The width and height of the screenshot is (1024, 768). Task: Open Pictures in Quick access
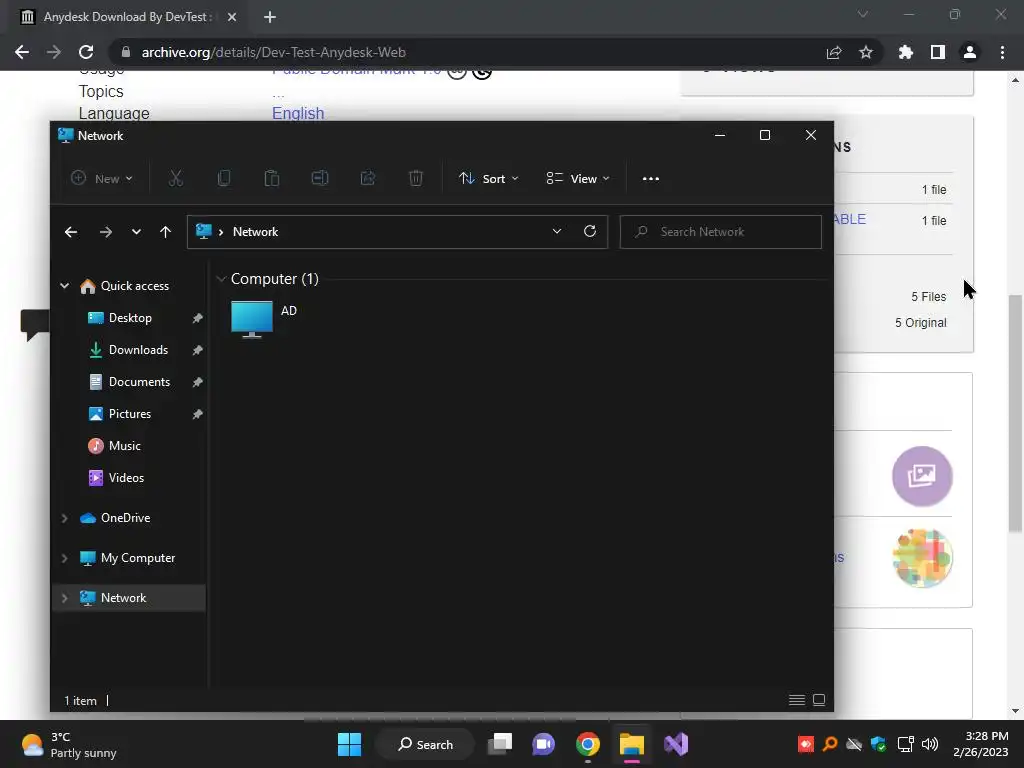coord(129,414)
